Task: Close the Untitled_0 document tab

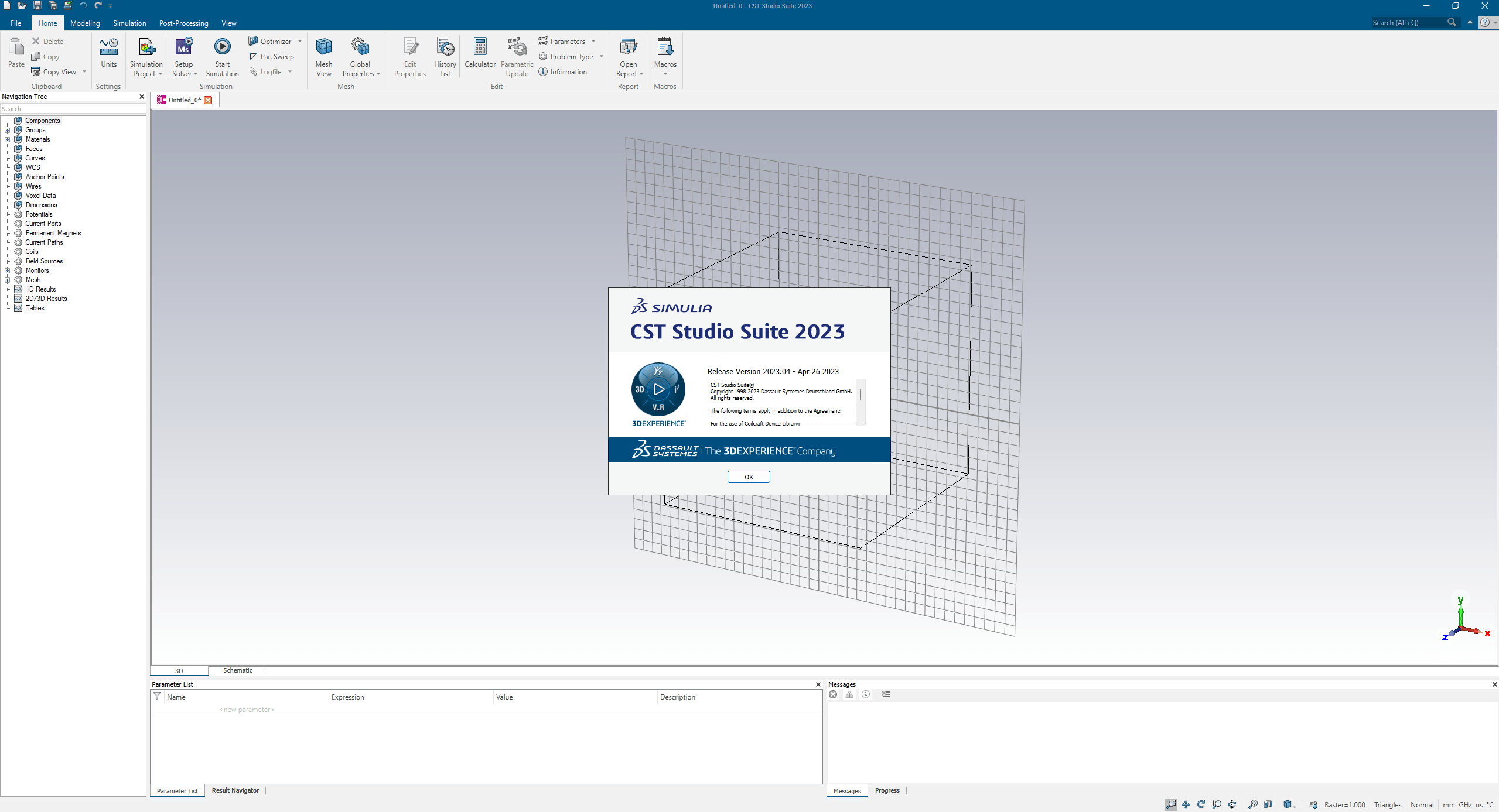Action: pos(208,100)
